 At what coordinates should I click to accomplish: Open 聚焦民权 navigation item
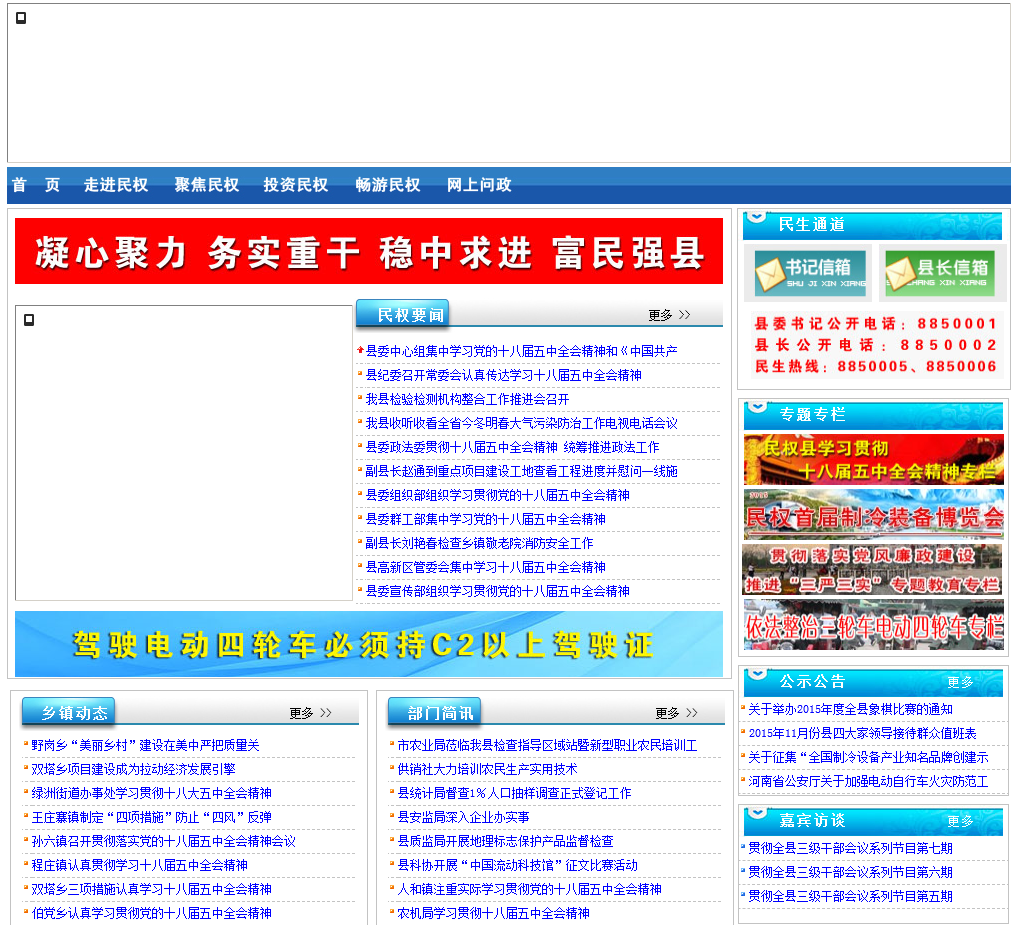pyautogui.click(x=207, y=185)
